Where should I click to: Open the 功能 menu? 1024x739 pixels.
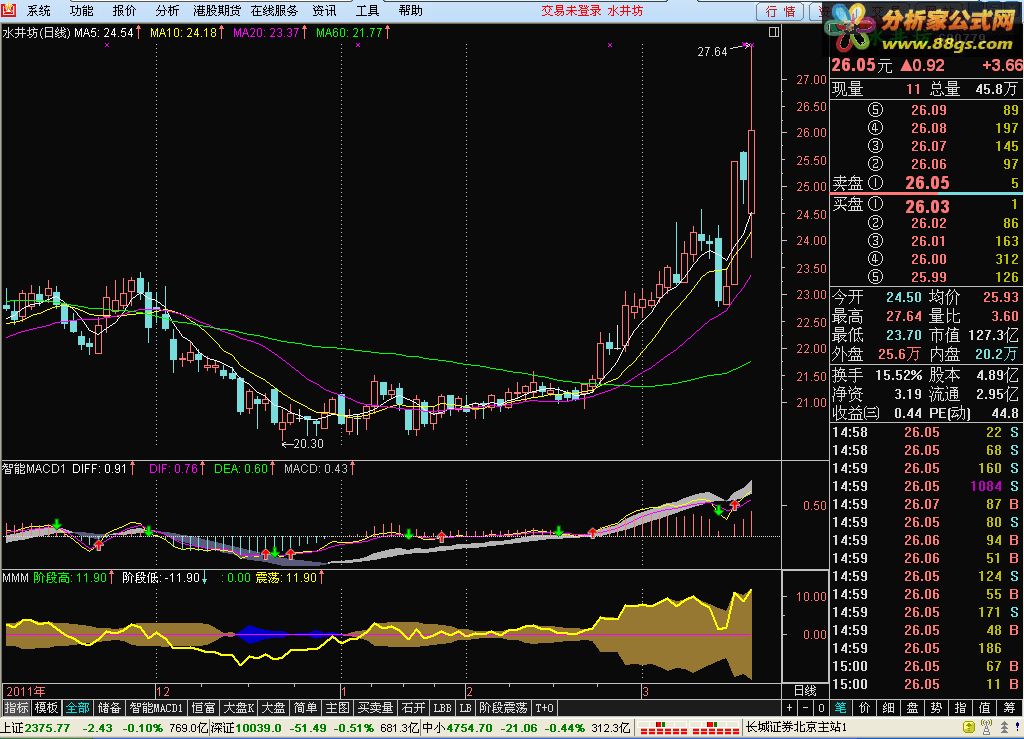[x=82, y=10]
